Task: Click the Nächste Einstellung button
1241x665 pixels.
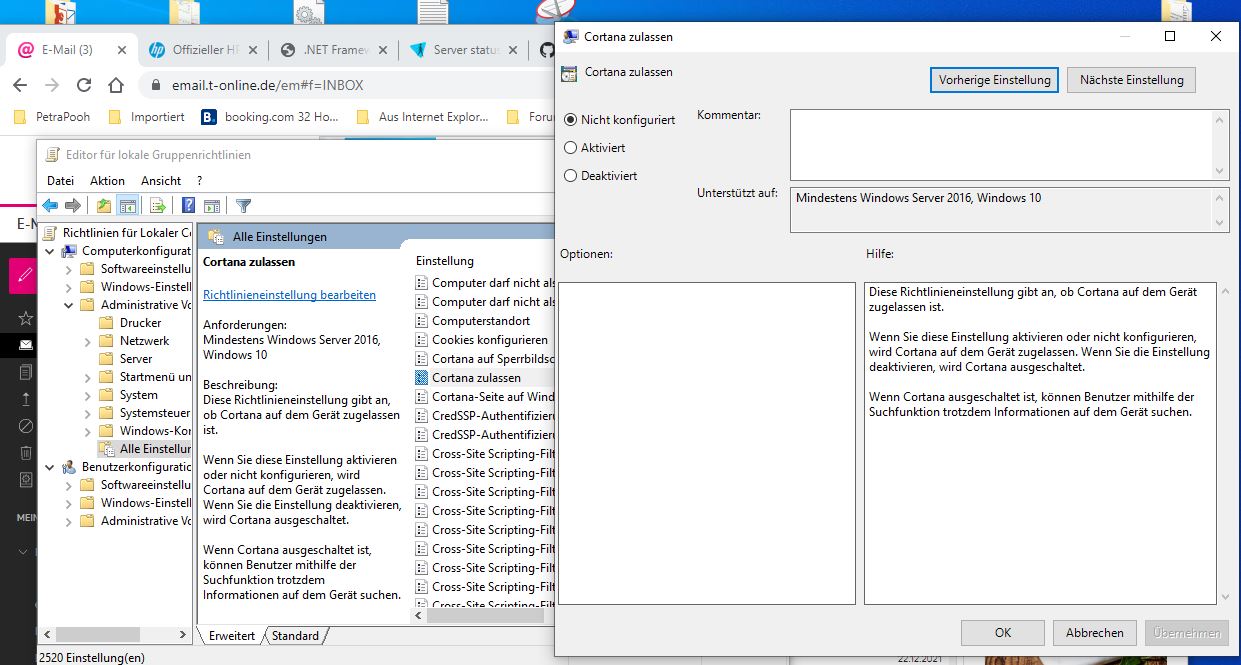Action: [x=1131, y=80]
